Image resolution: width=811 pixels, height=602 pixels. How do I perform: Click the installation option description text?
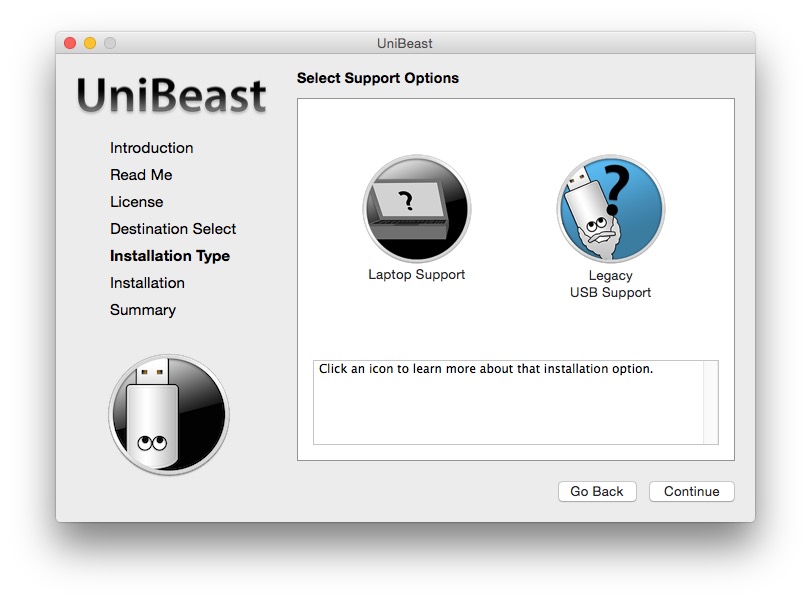coord(486,369)
